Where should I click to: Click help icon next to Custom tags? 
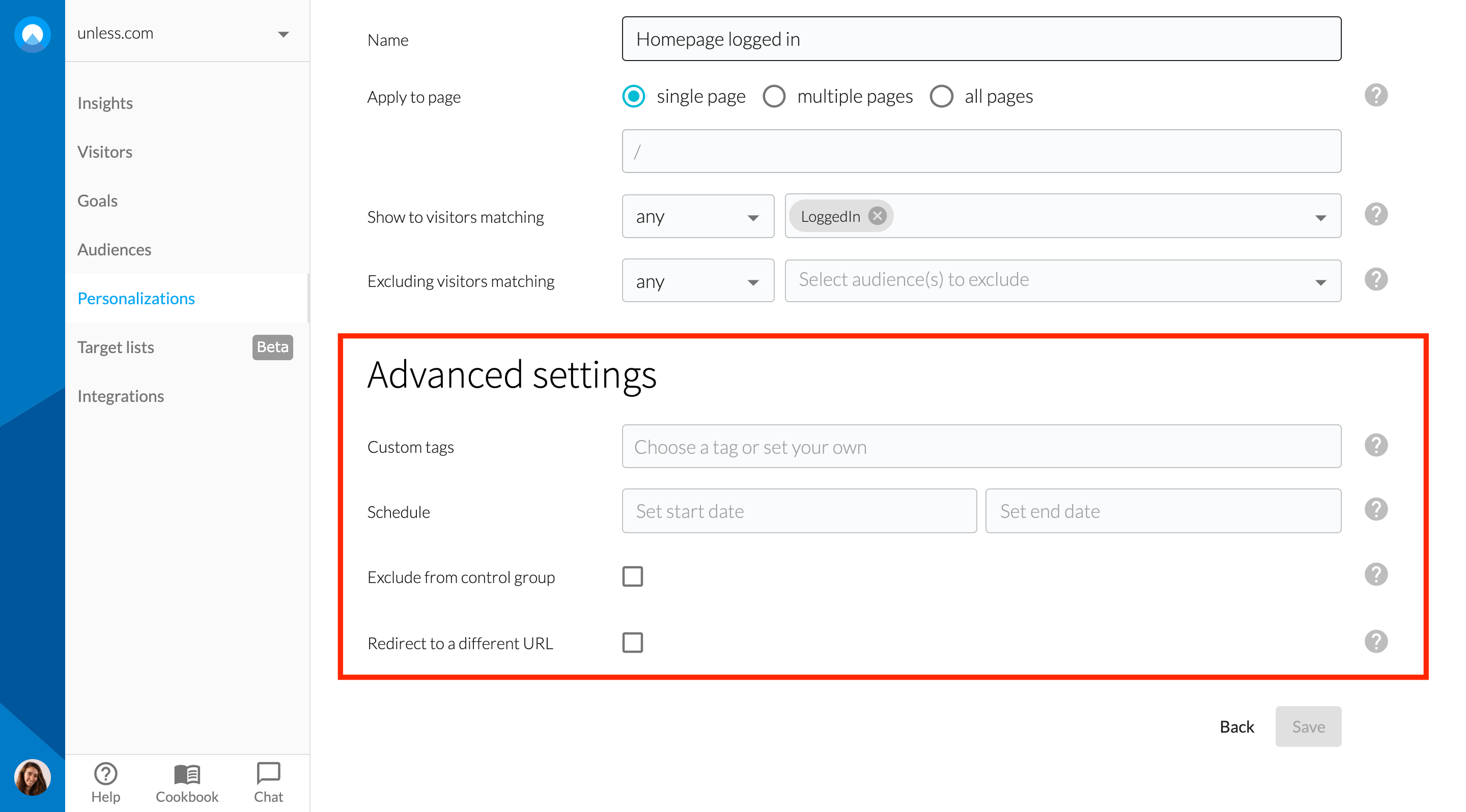point(1375,445)
